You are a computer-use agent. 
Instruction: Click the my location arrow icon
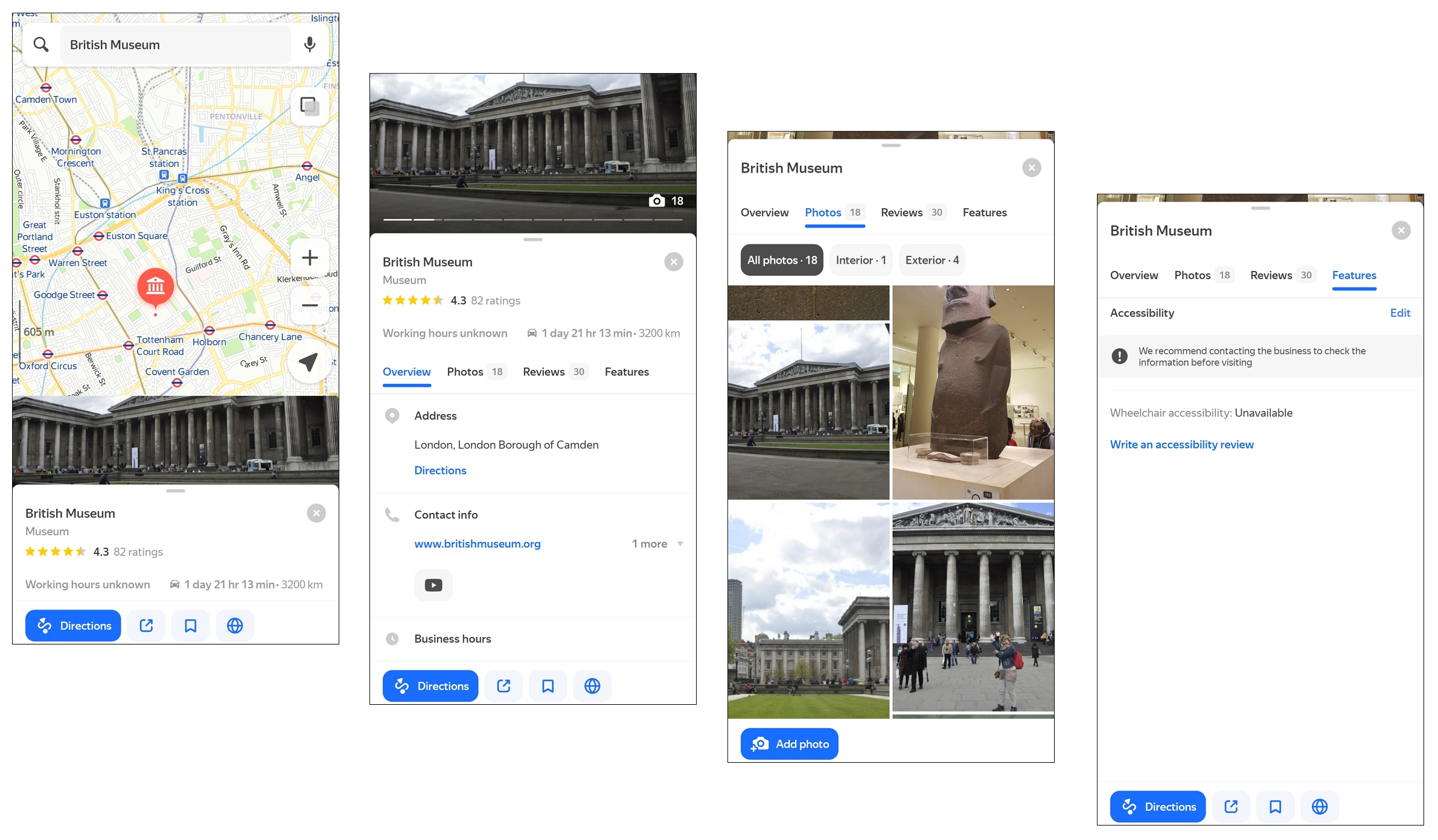point(308,362)
